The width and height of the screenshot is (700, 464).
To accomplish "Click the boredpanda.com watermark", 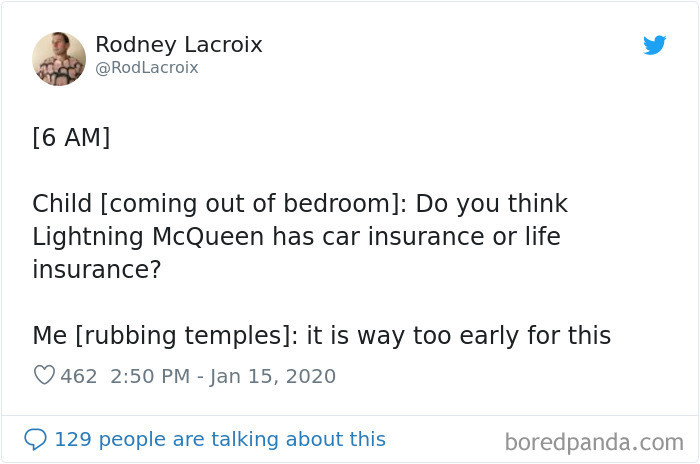I will (594, 441).
